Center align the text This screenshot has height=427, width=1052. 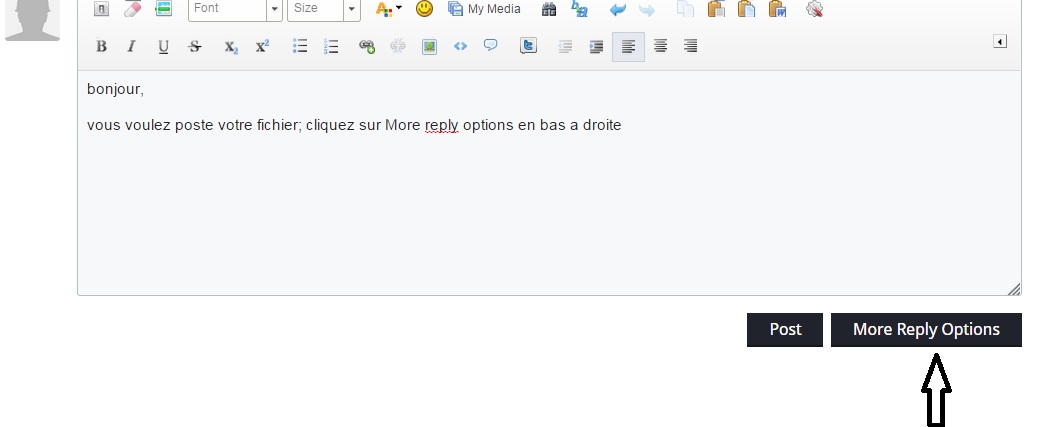(660, 46)
